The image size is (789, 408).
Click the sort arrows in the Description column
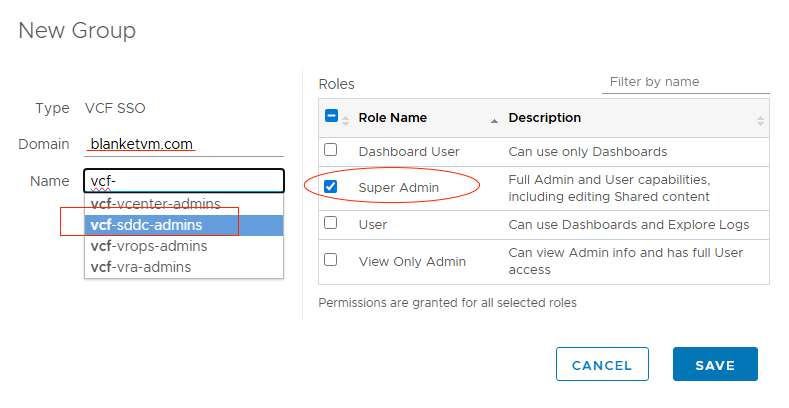760,119
